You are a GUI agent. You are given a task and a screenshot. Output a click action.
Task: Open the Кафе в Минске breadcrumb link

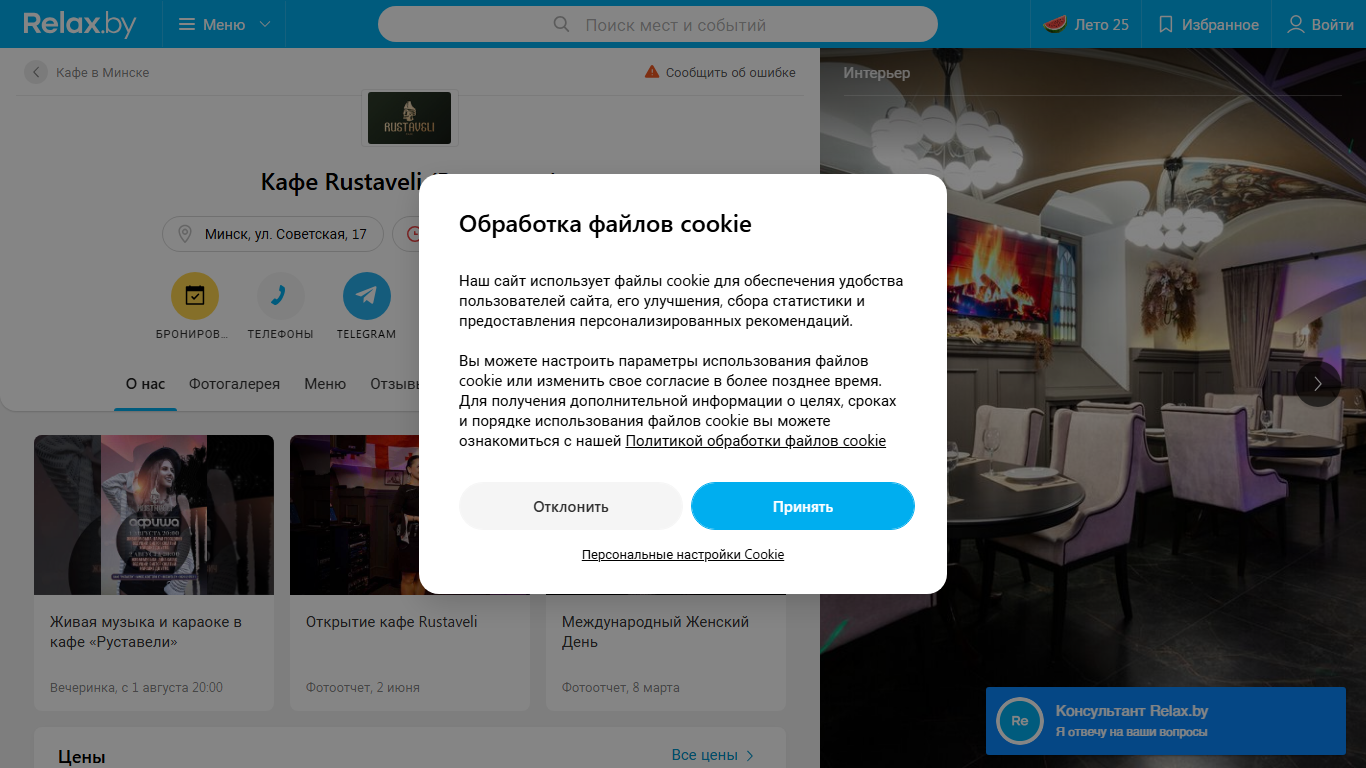coord(103,72)
